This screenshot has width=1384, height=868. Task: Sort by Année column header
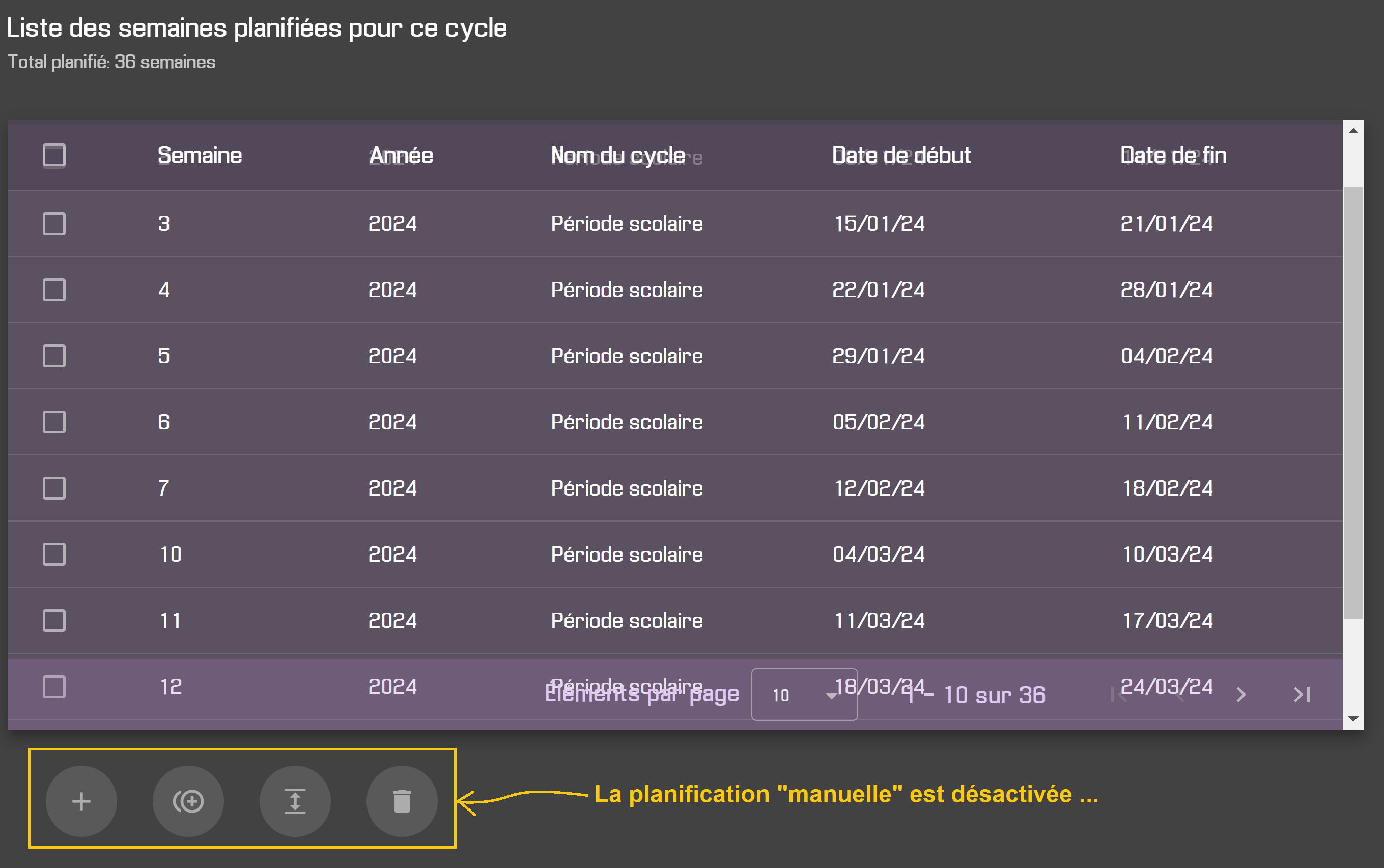coord(401,155)
